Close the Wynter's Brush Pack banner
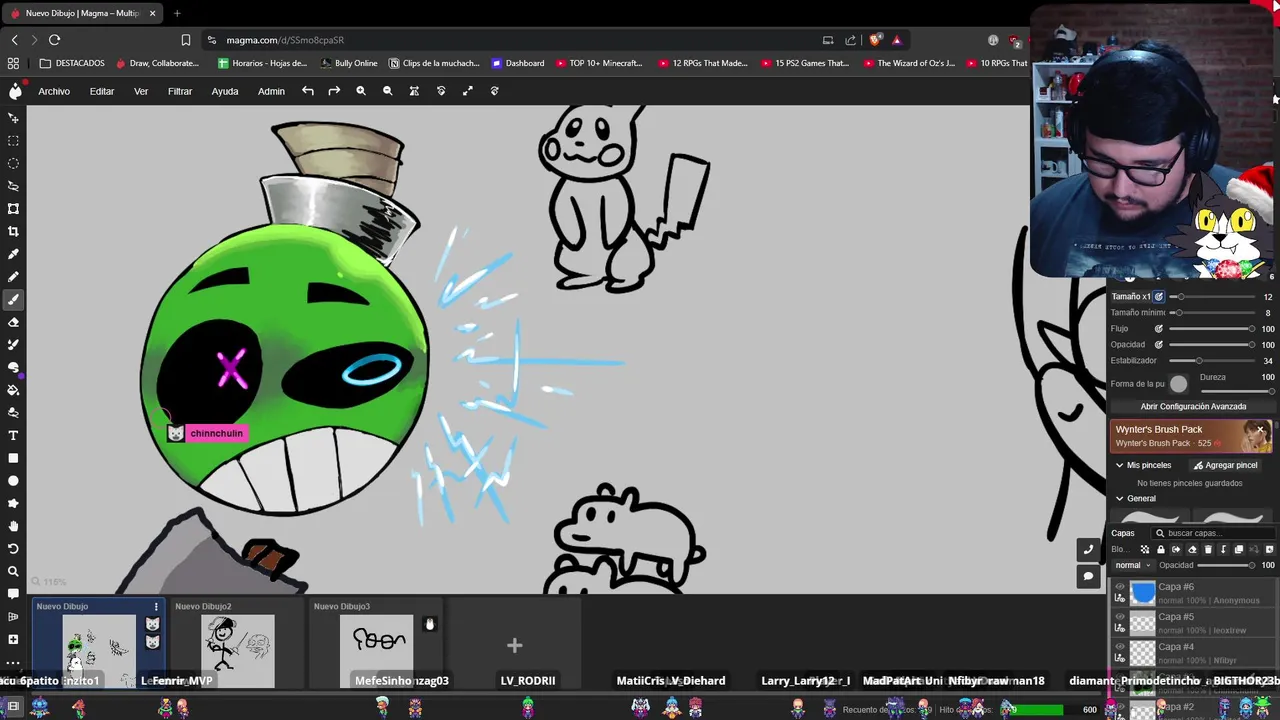 (1261, 430)
